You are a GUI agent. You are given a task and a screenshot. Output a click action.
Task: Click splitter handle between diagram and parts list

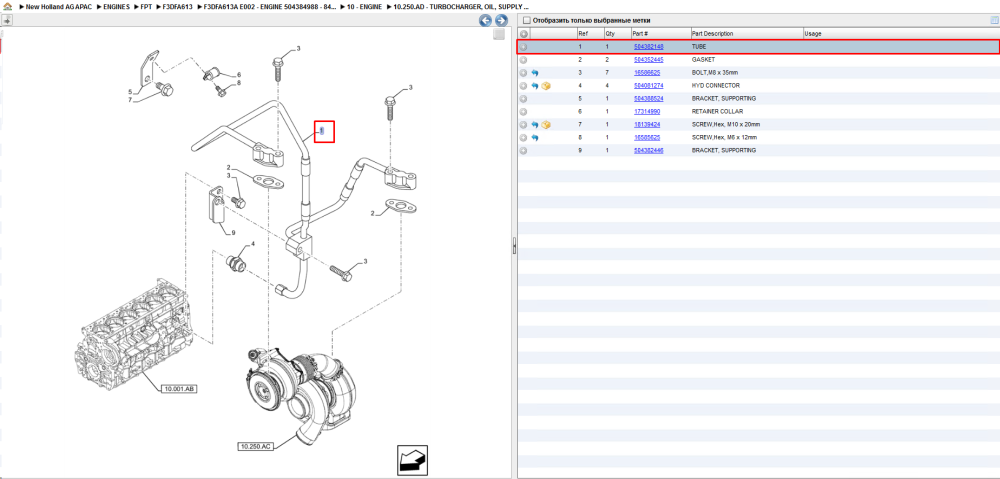[x=514, y=246]
